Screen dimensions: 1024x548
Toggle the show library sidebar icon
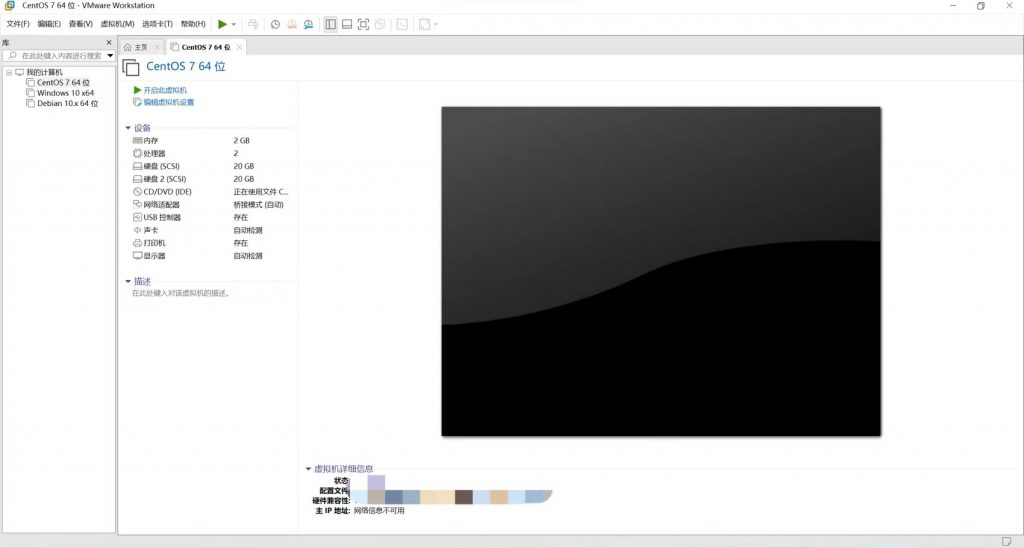(x=330, y=24)
